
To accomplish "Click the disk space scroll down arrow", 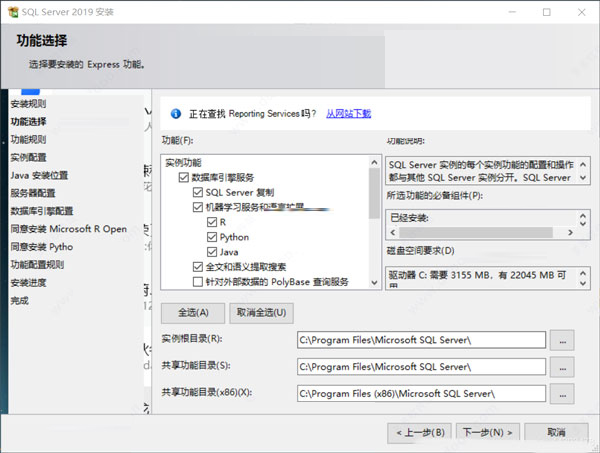I will click(x=583, y=284).
